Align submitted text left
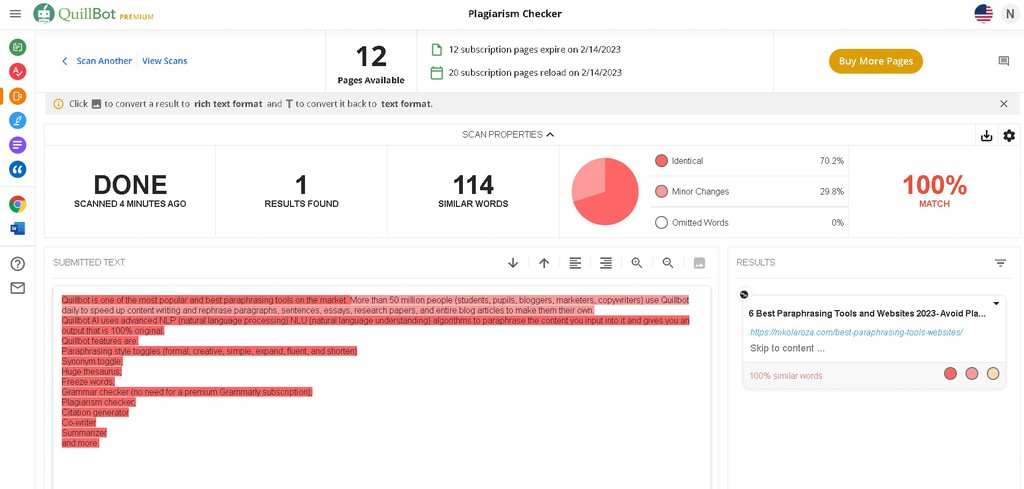 575,262
